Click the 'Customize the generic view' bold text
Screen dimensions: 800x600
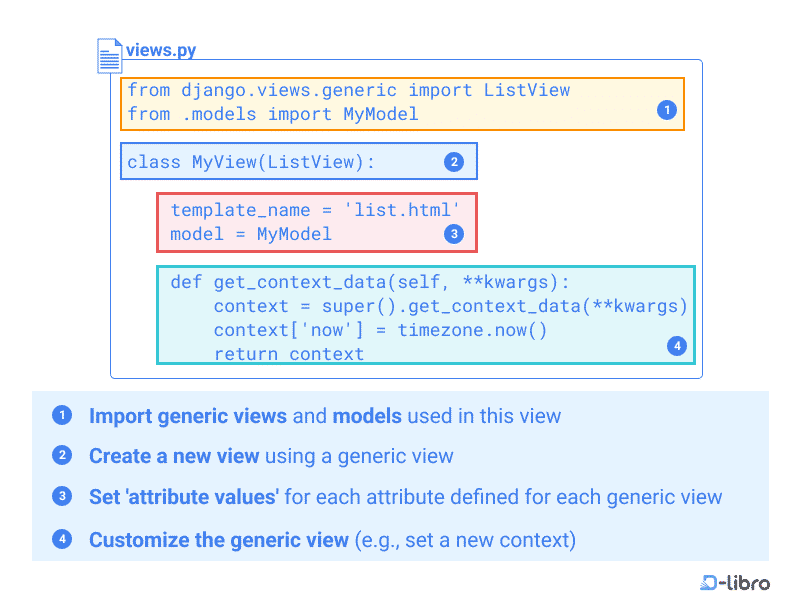pos(218,540)
